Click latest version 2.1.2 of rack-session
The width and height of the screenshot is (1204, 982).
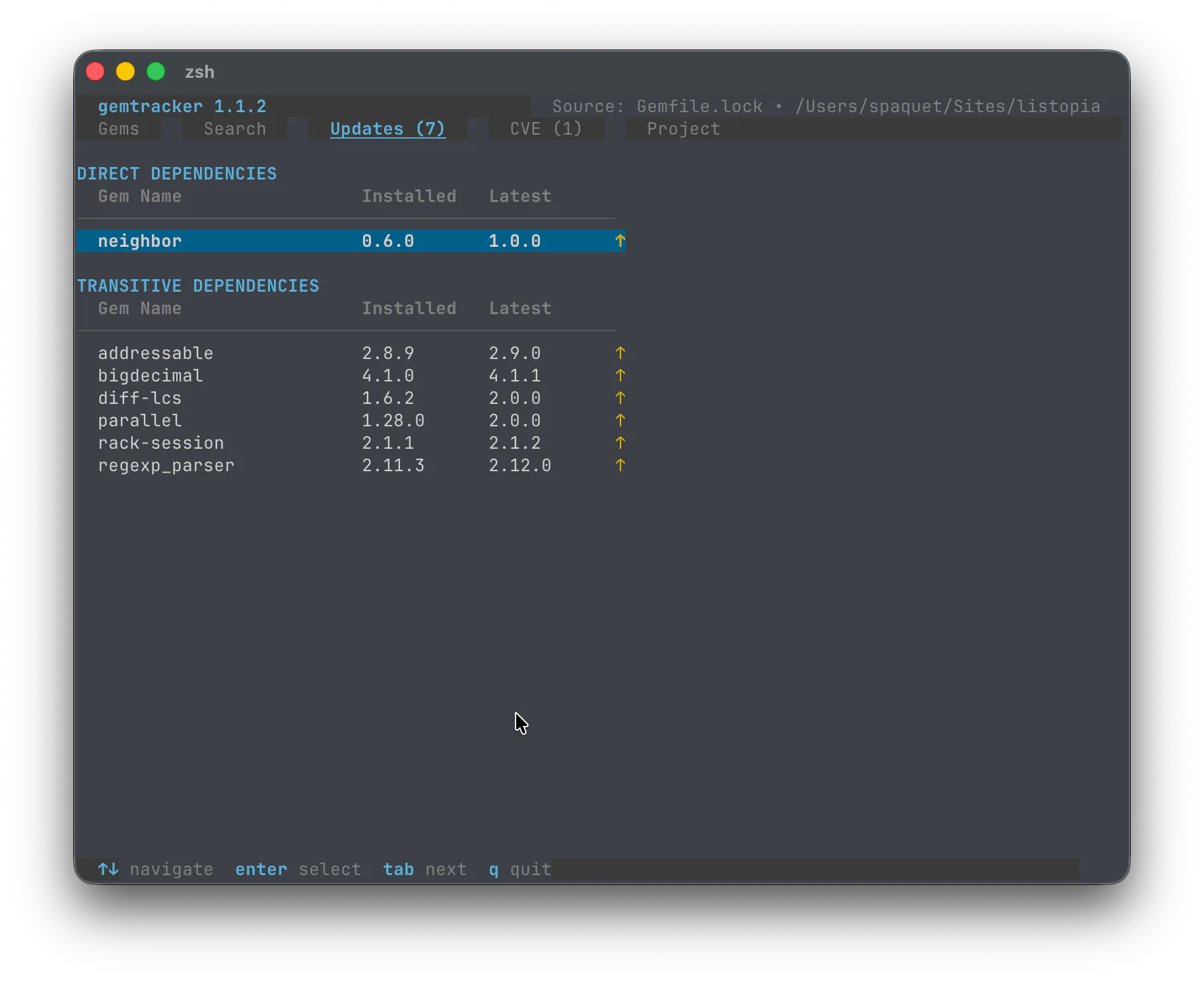point(515,443)
